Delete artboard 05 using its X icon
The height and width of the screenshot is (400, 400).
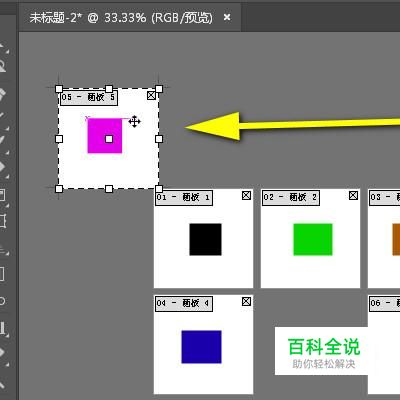(151, 96)
